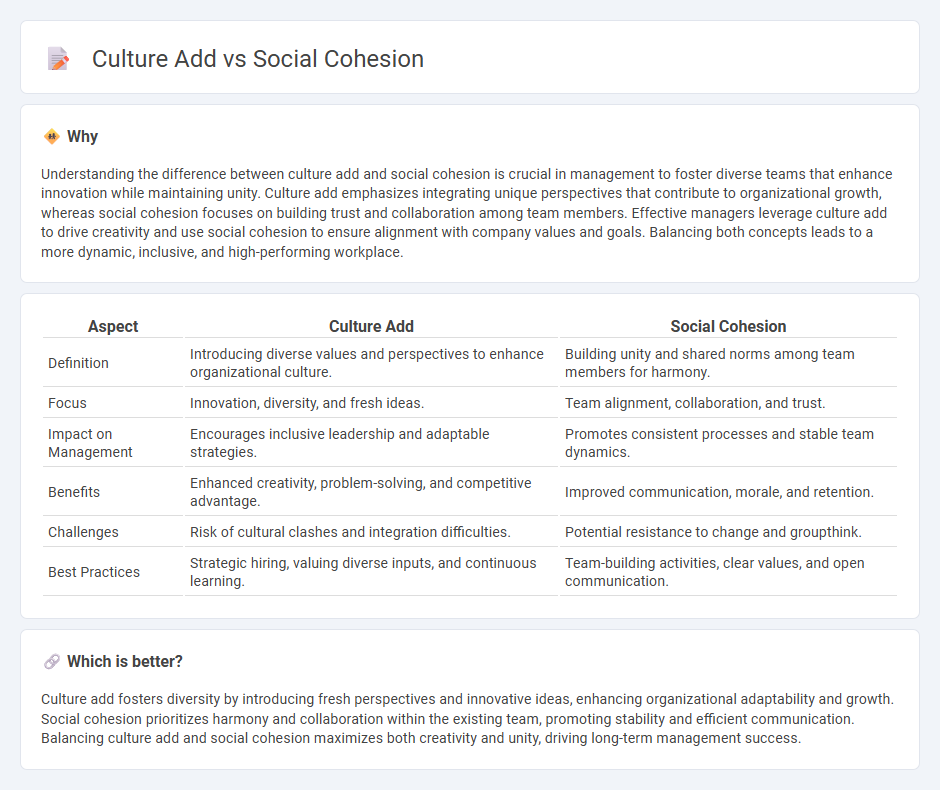Click cell 'Introducing diverse values and perspectives'

[371, 363]
